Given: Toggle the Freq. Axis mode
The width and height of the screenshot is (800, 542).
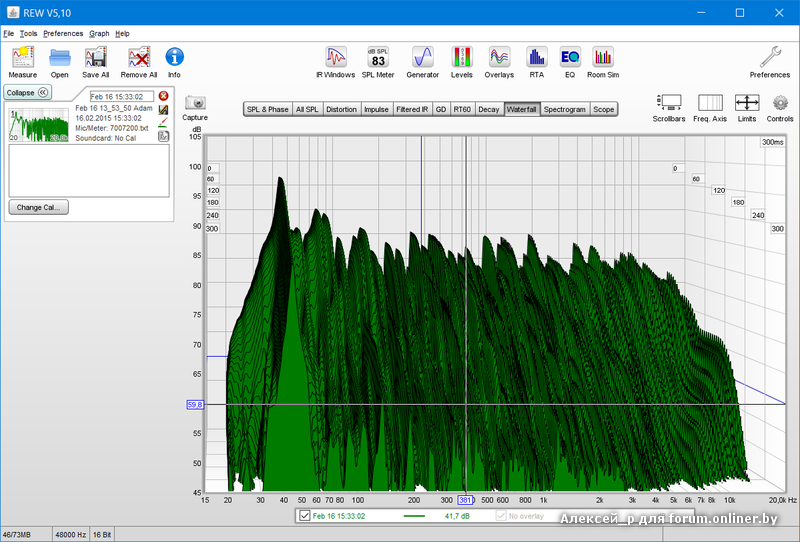Looking at the screenshot, I should click(711, 103).
